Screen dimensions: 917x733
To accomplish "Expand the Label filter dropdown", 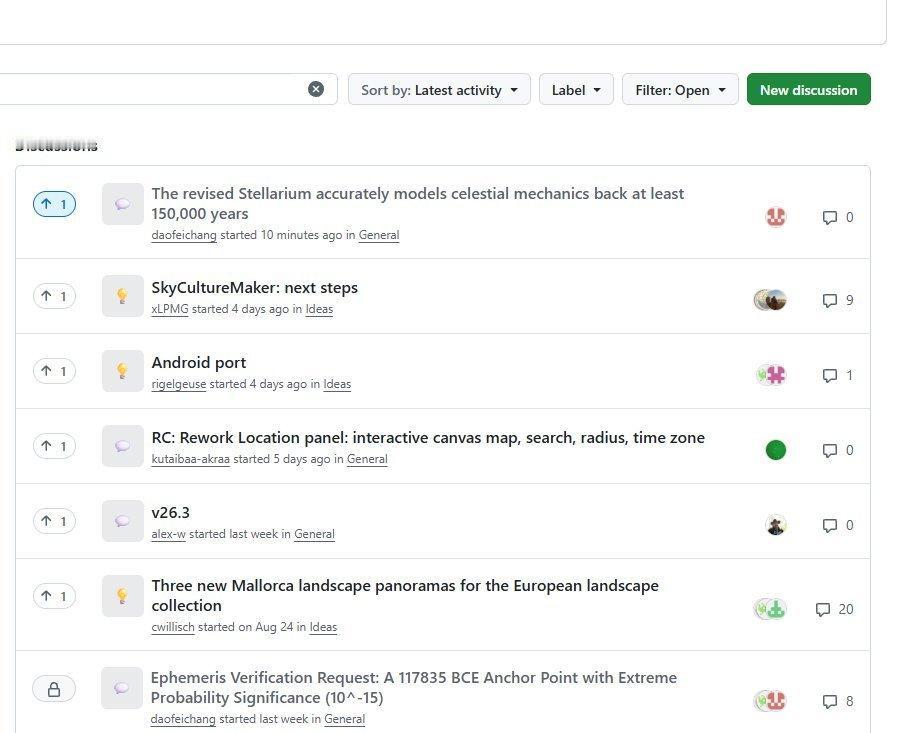I will 576,90.
